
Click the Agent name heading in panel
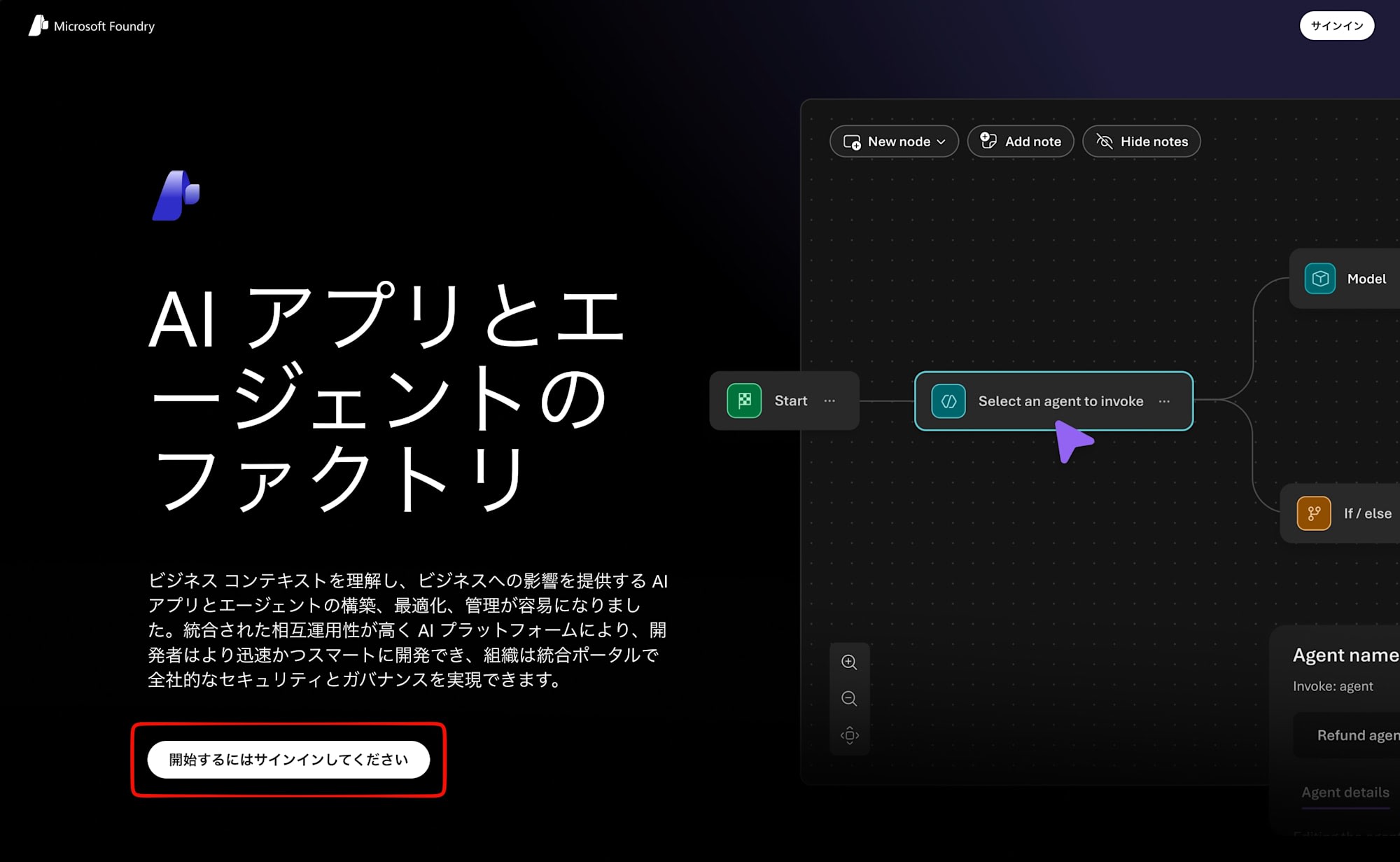1345,655
